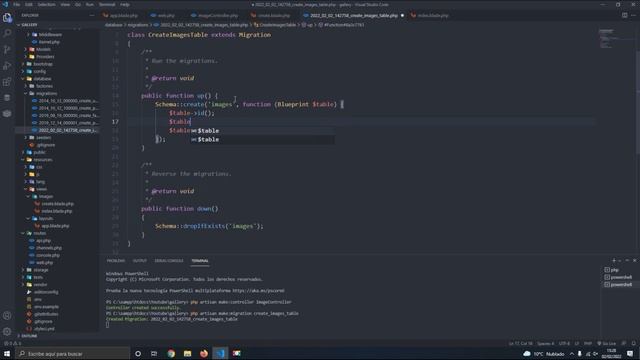Open File Explorer from taskbar
Screen dimensions: 640x360
pos(187,353)
